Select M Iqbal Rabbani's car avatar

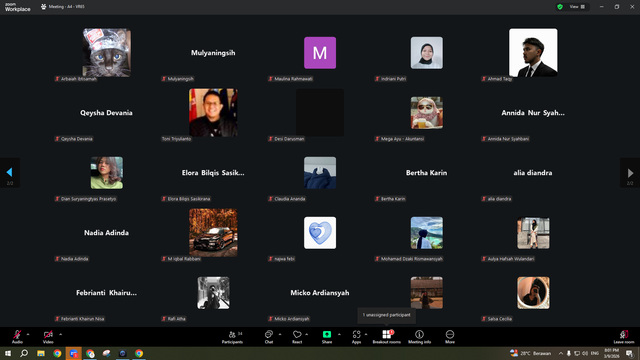213,233
